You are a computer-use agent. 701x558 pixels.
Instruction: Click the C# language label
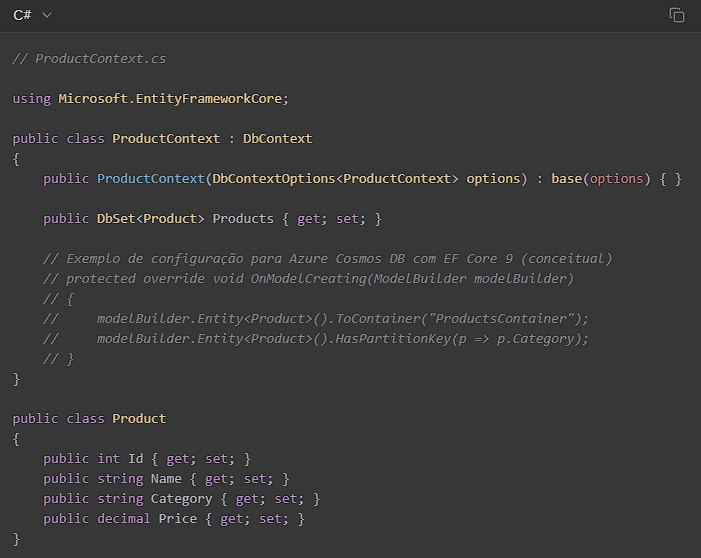(22, 15)
